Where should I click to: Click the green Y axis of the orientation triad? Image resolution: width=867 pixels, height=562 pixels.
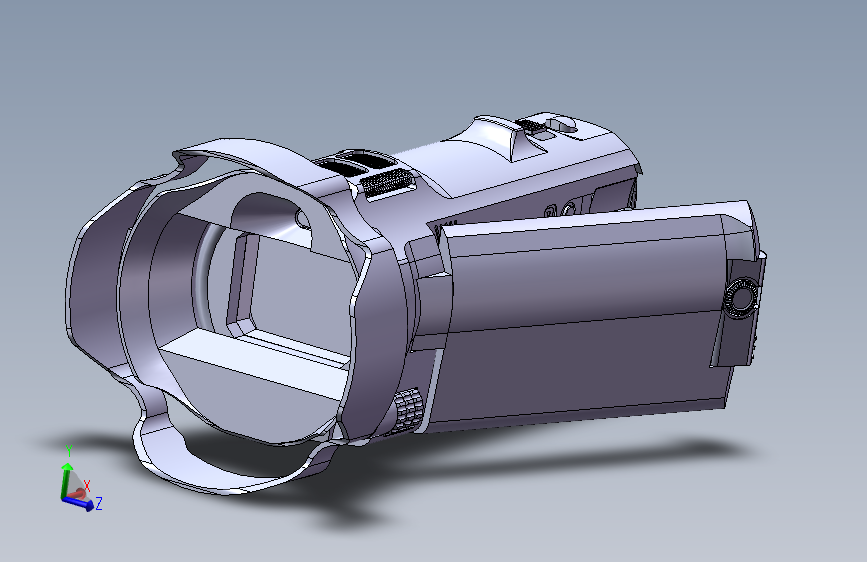66,480
